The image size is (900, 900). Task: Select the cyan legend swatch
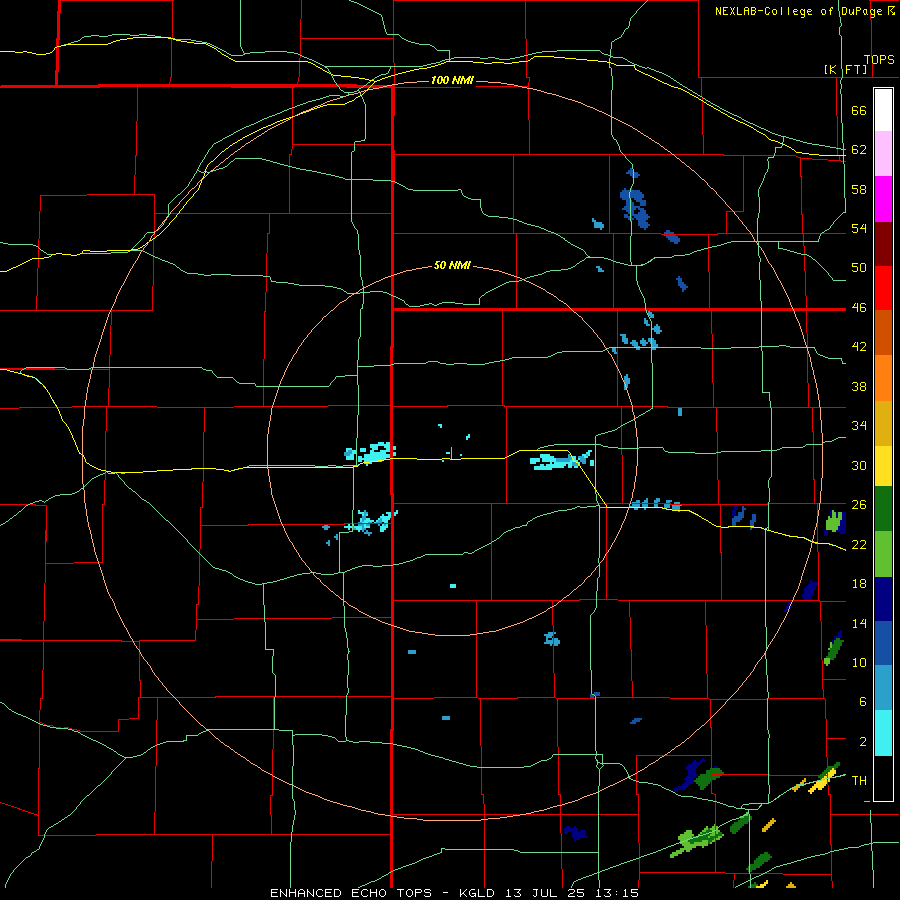tap(883, 733)
